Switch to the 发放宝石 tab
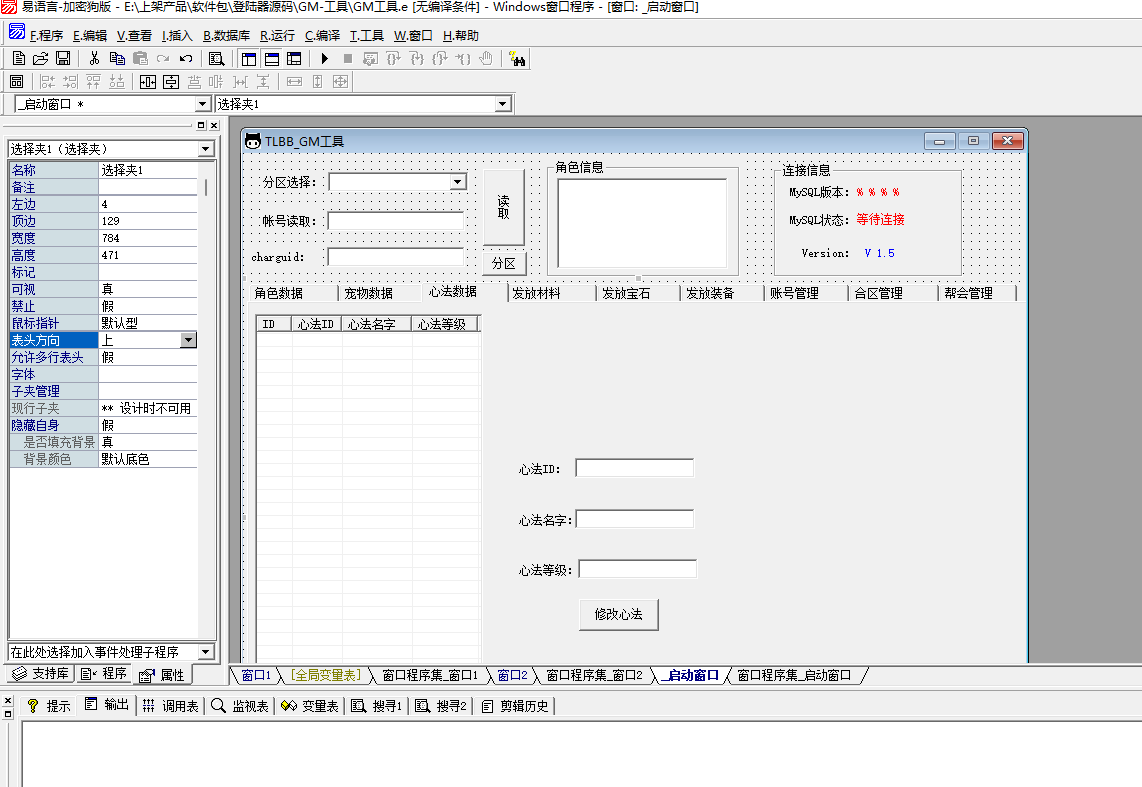Viewport: 1142px width, 787px height. [626, 293]
